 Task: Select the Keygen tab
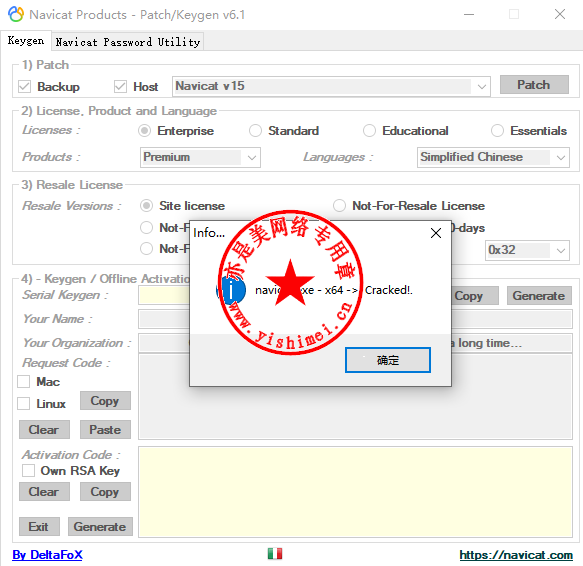coord(26,41)
